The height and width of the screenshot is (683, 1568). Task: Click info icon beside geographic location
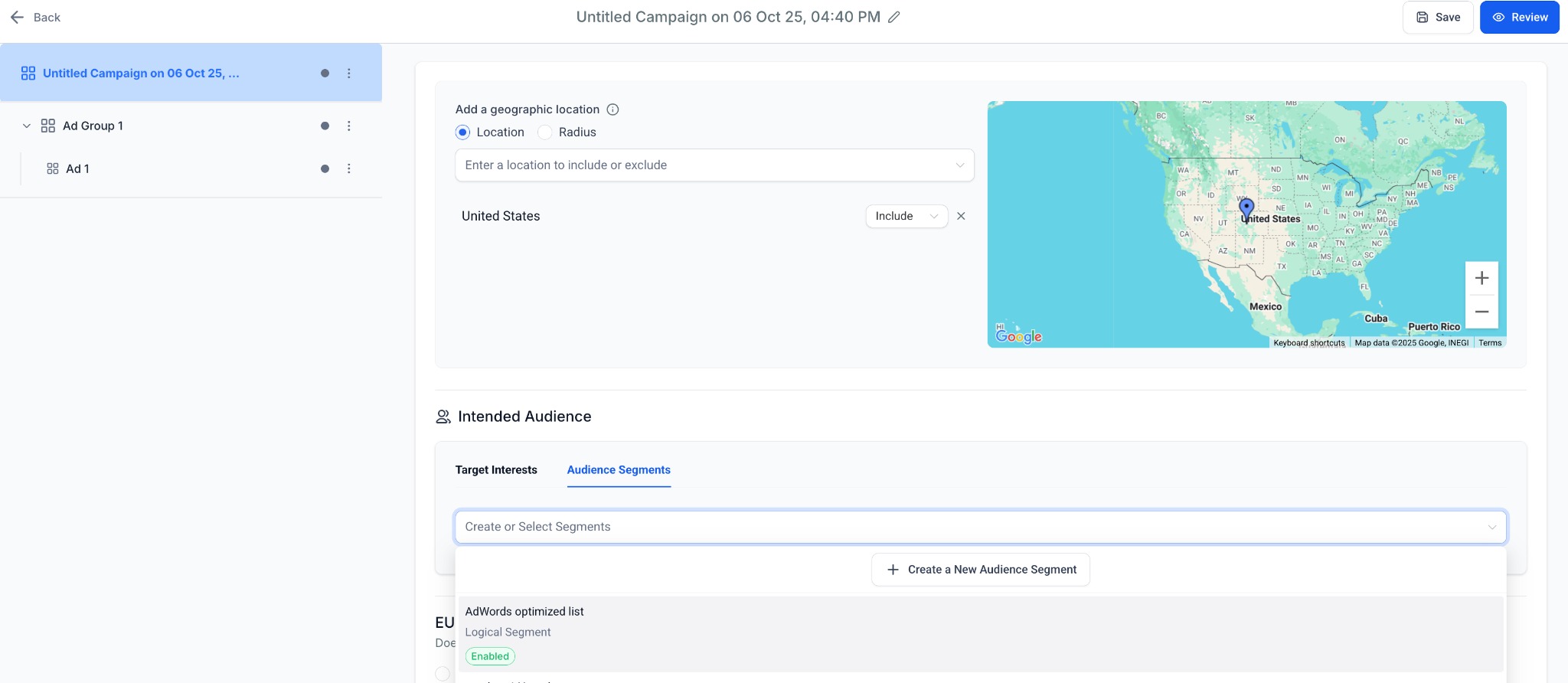[x=612, y=109]
